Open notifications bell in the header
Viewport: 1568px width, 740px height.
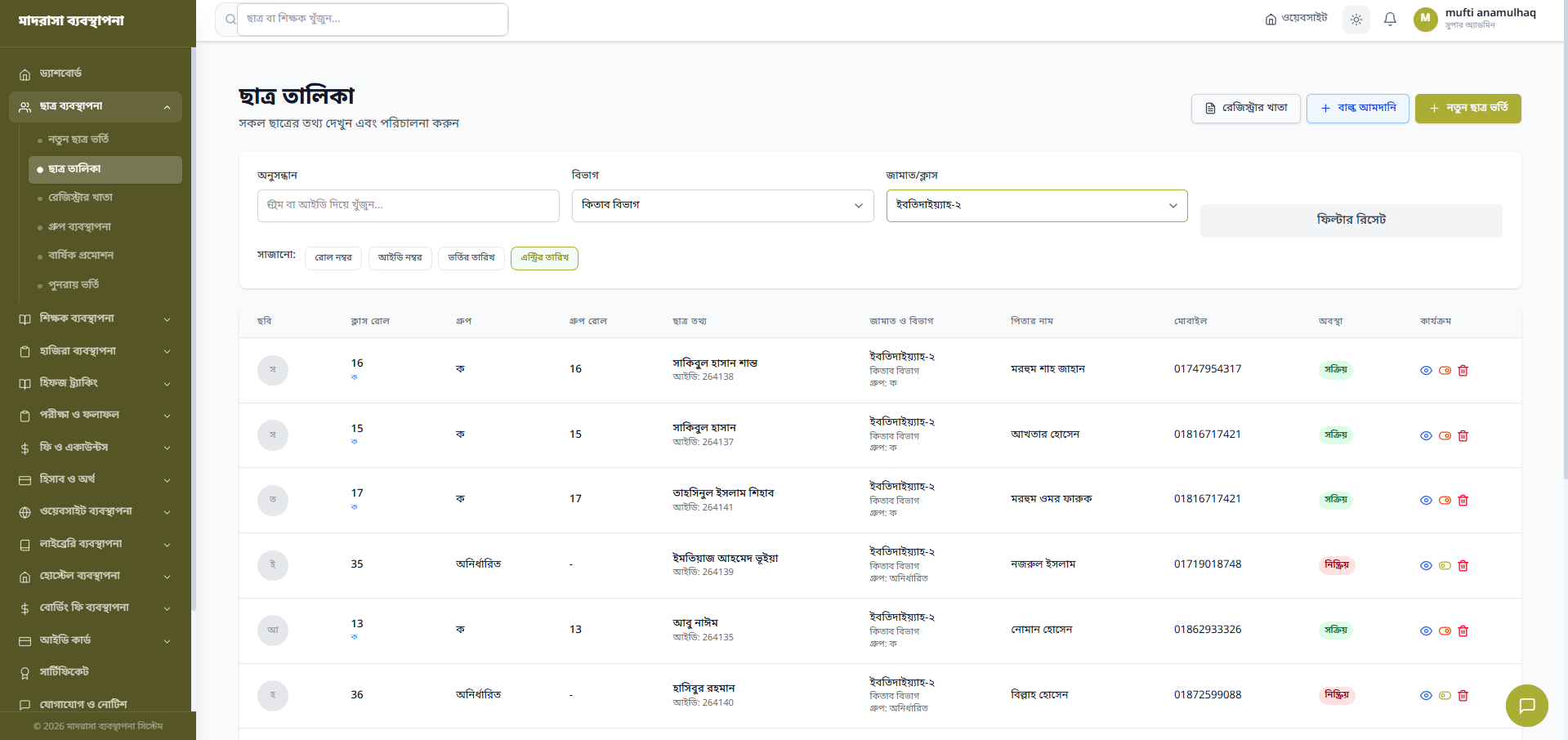1390,20
